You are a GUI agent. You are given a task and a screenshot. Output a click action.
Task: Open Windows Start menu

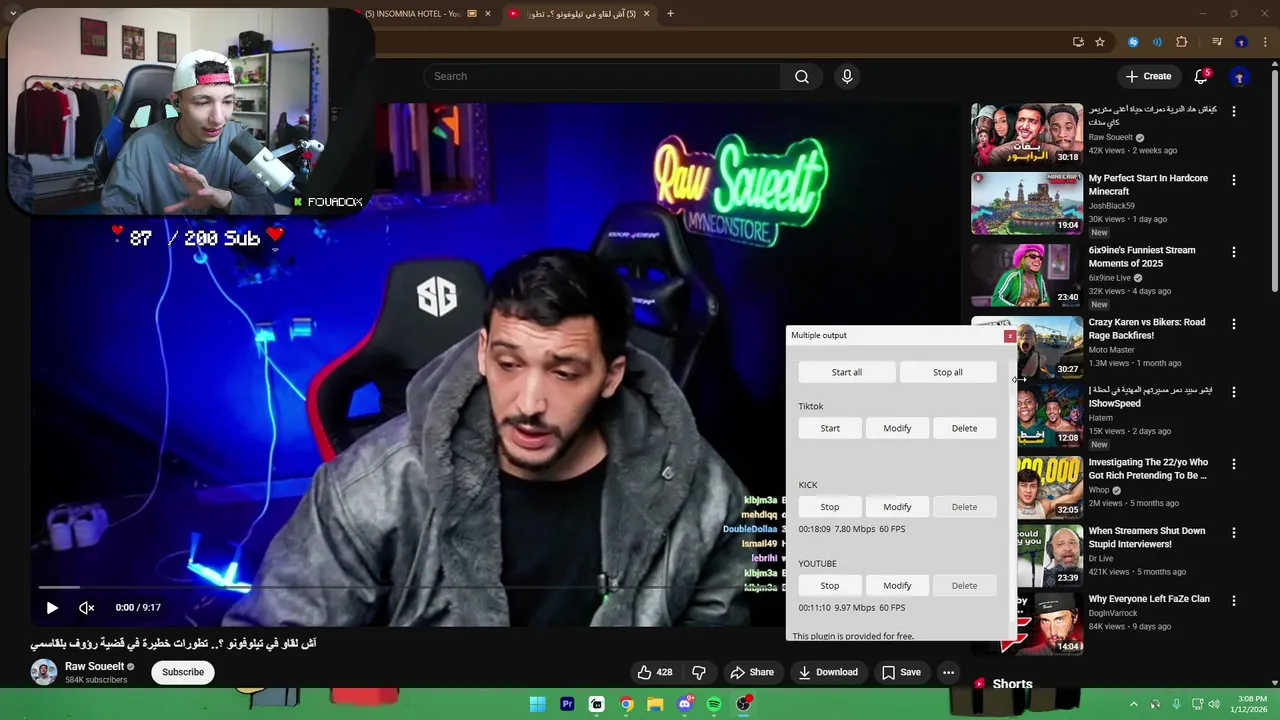[x=538, y=704]
